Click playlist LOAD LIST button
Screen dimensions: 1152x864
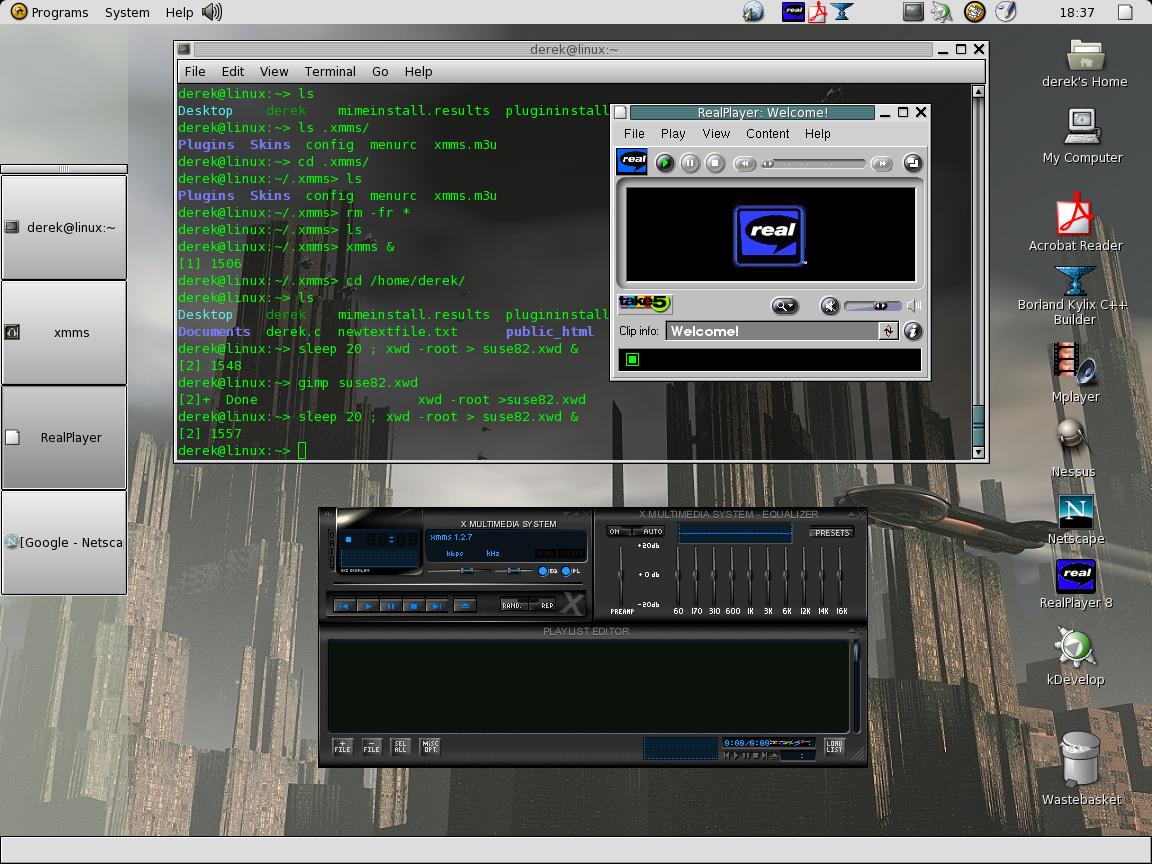[x=835, y=746]
